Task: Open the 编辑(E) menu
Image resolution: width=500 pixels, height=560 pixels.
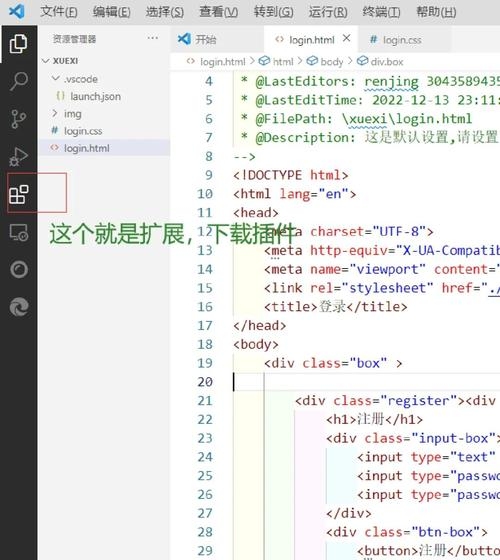Action: point(111,12)
